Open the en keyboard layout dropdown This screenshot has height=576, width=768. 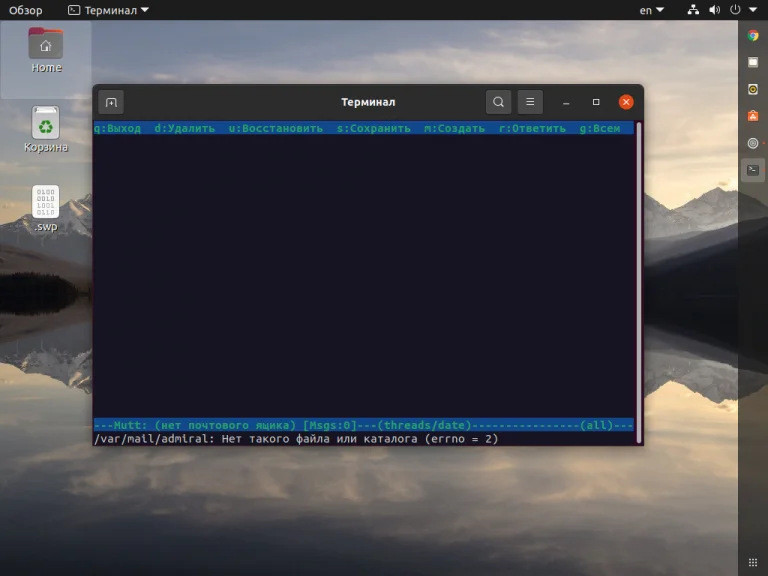click(651, 10)
